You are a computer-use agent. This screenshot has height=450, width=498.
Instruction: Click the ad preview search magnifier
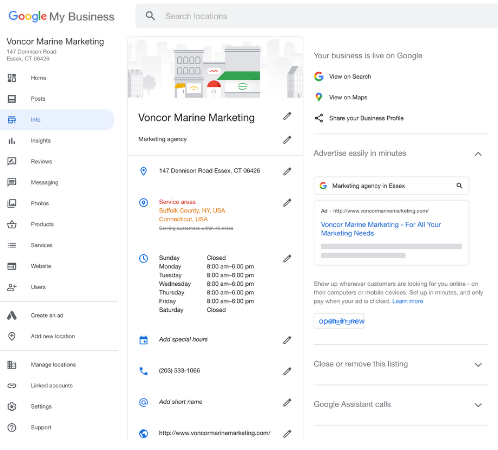pos(459,186)
